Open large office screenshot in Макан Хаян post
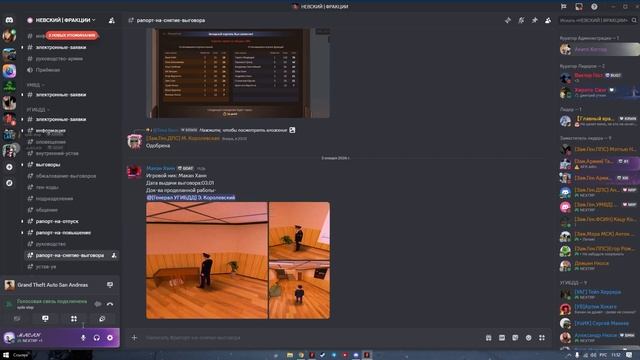 click(x=207, y=260)
